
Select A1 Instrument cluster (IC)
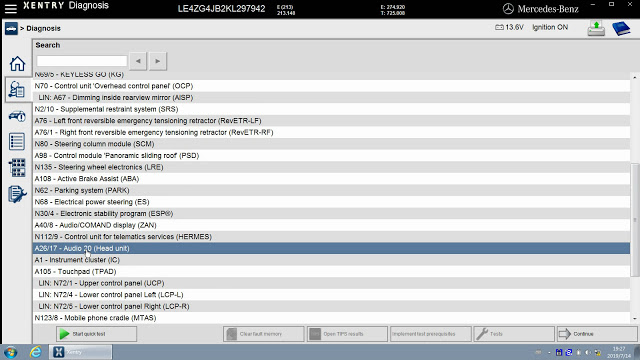pyautogui.click(x=331, y=260)
